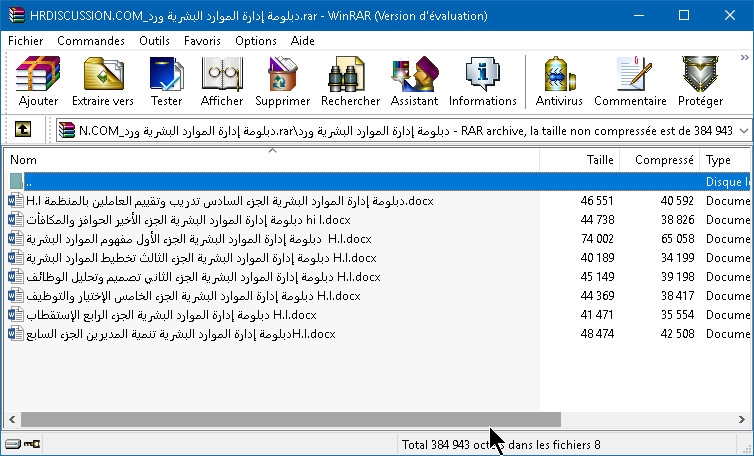Open the Favoris menu
The width and height of the screenshot is (754, 456).
(x=202, y=41)
